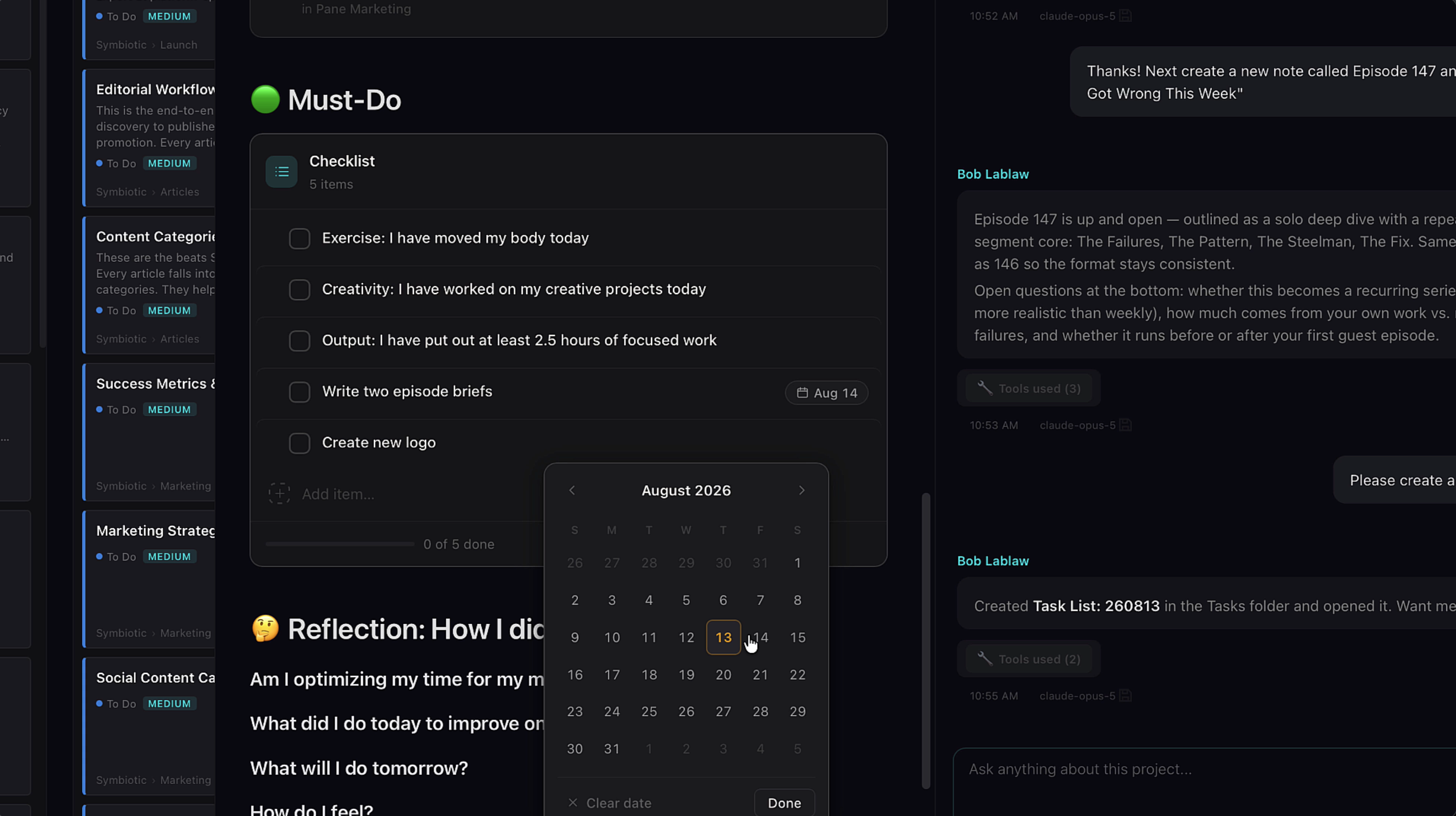Viewport: 1456px width, 816px height.
Task: Click save icon beside the 10:52 AM claude-opus-5 label
Action: tap(1125, 16)
